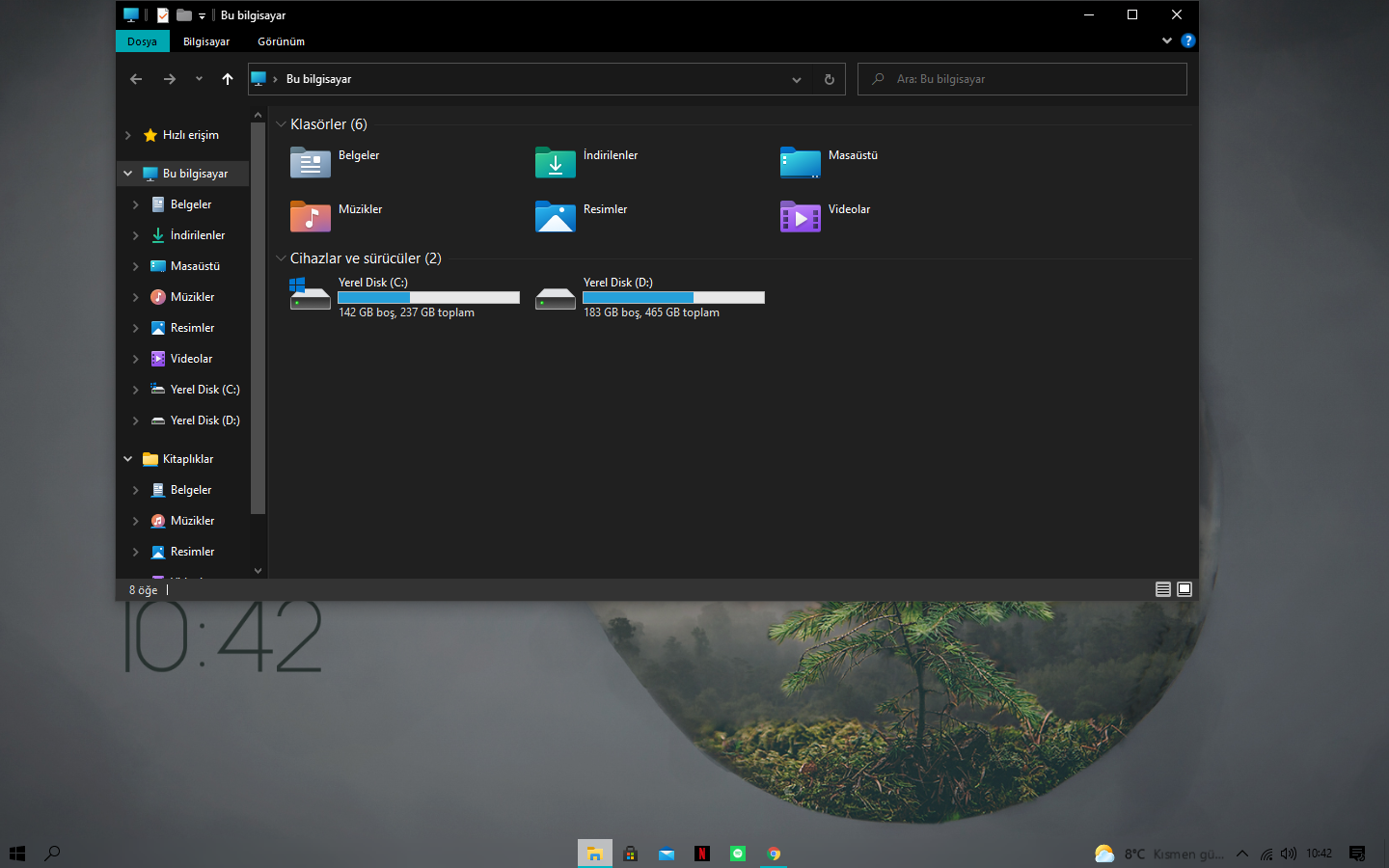1389x868 pixels.
Task: Expand the ribbon with the chevron beside Help
Action: coord(1167,41)
